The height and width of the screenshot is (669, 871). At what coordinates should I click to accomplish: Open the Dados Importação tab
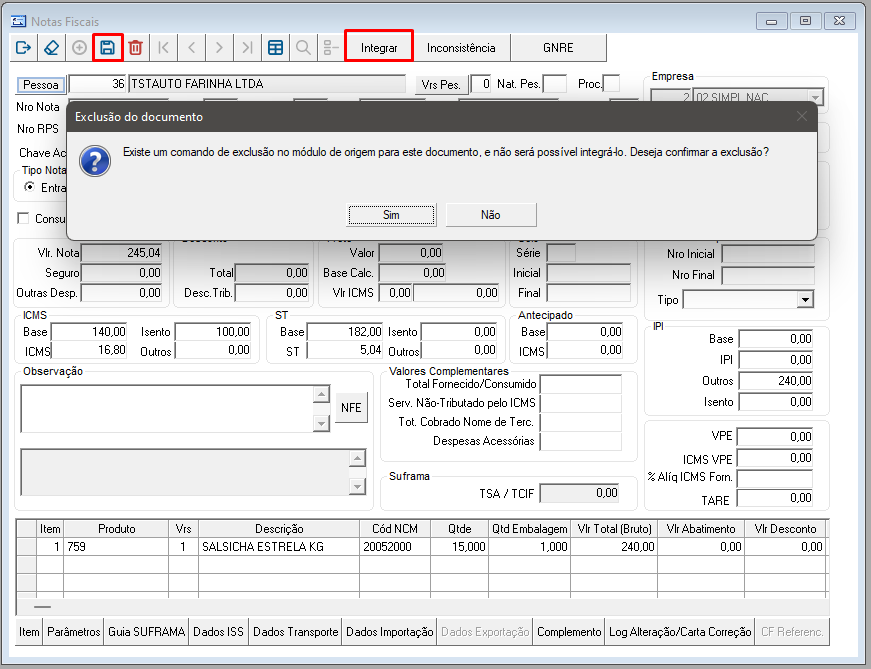click(x=389, y=632)
